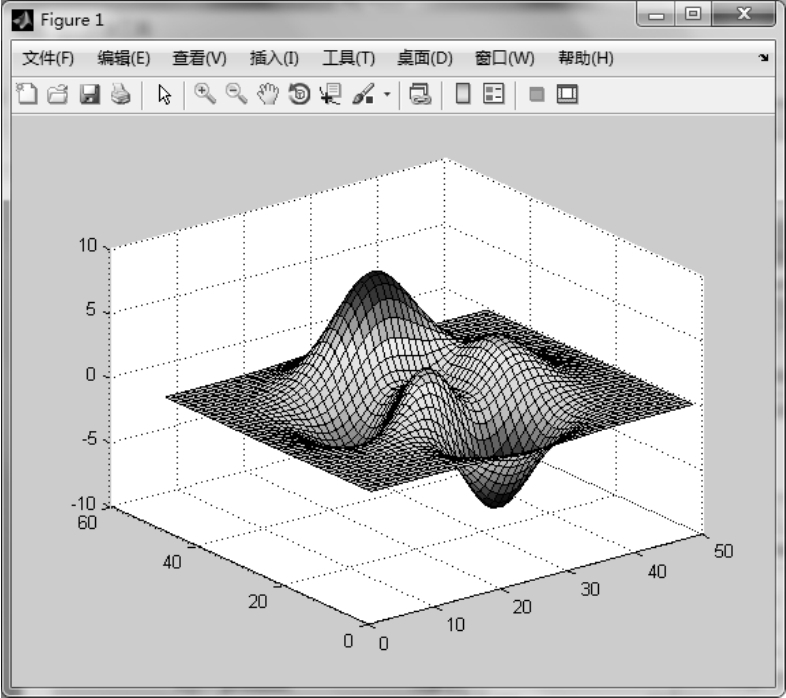Insert a colorbar using the toolbar icon
The height and width of the screenshot is (698, 786).
point(463,95)
